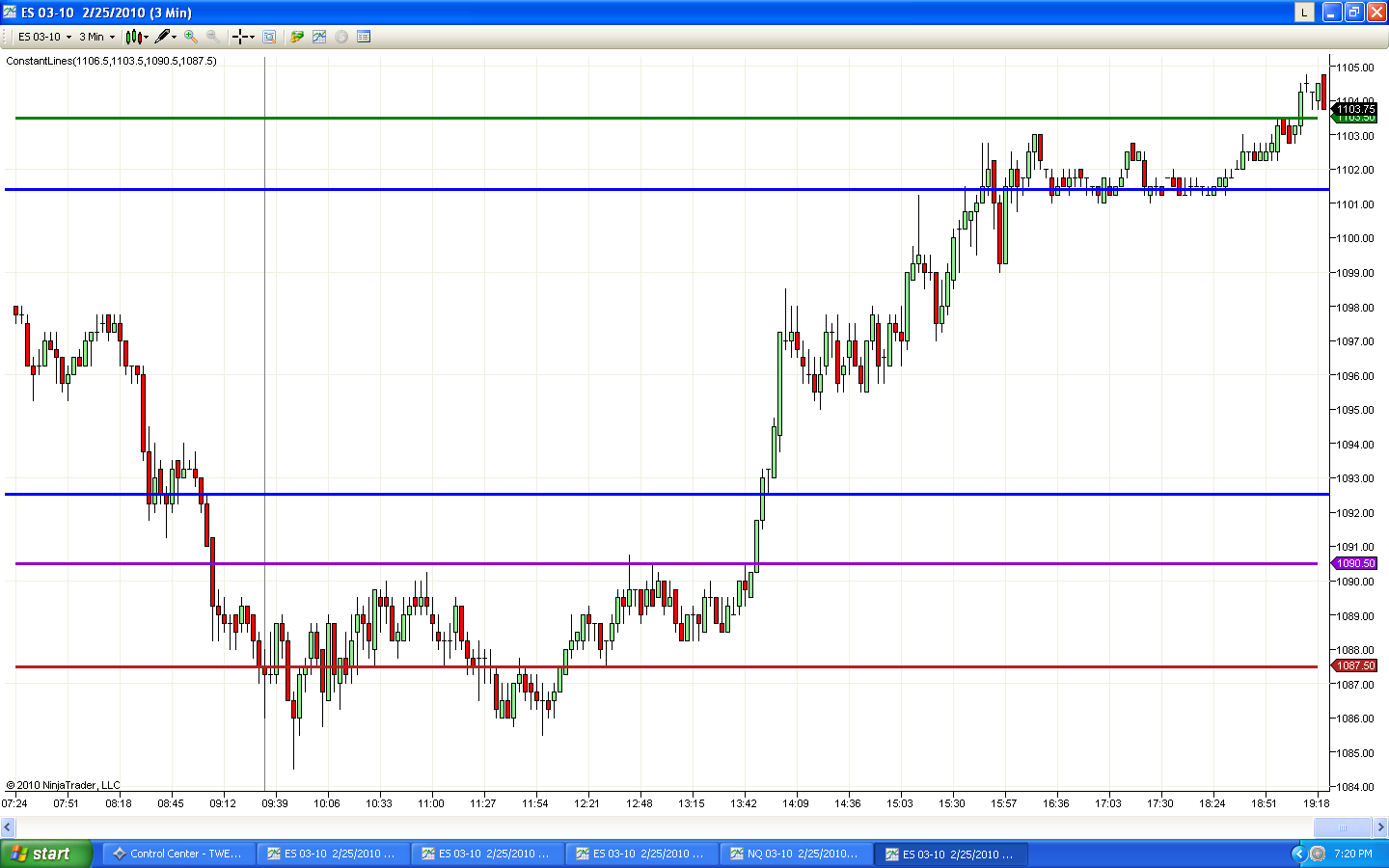Select the purple line at 1090.50
Image resolution: width=1389 pixels, height=868 pixels.
[x=666, y=563]
